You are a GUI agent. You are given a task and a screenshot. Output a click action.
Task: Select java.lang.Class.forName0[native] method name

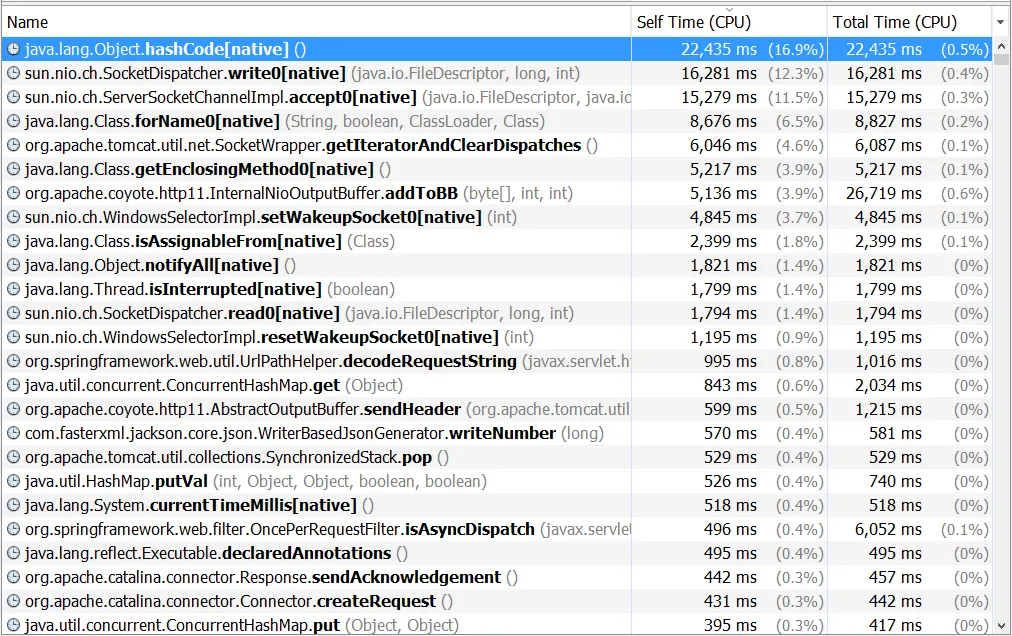152,121
